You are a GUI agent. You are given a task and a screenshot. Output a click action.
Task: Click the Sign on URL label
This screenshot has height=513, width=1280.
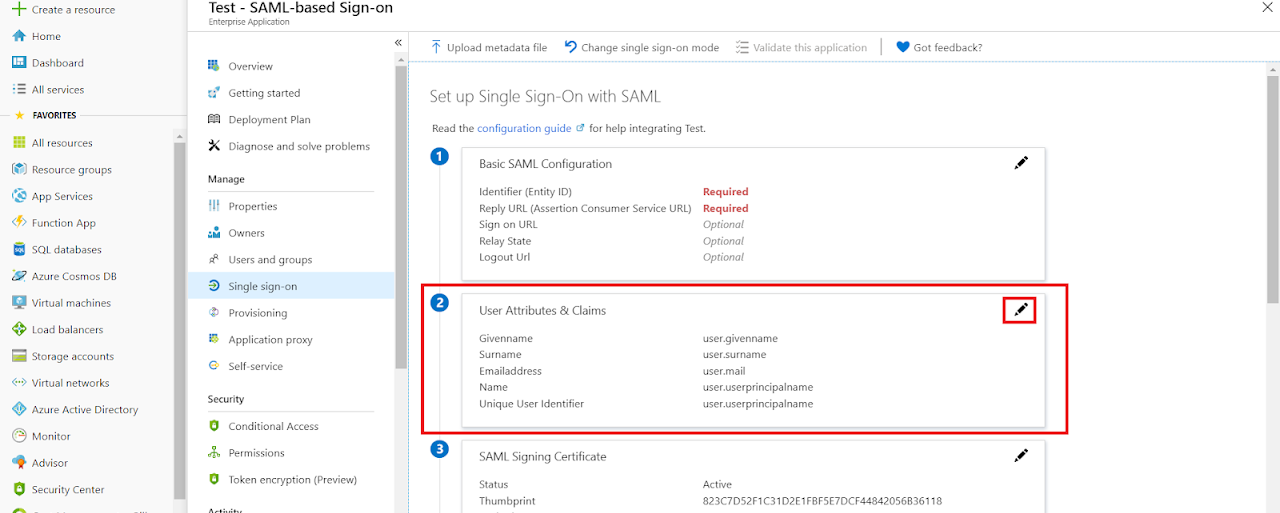(508, 224)
